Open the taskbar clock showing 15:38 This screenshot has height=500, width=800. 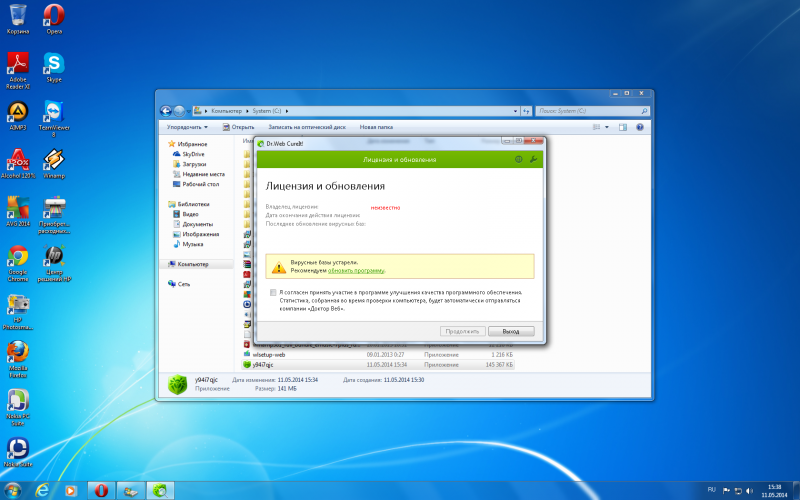point(774,491)
